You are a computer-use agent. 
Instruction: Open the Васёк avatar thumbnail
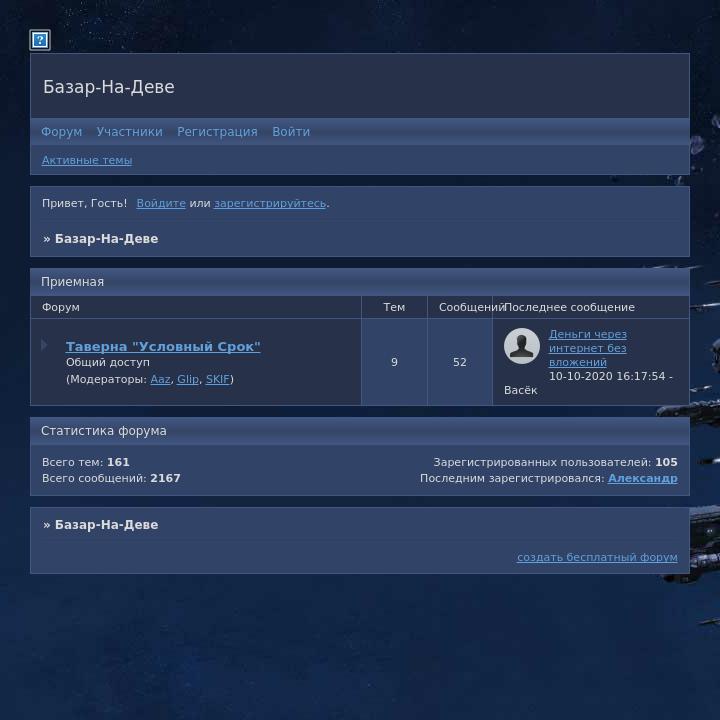522,346
